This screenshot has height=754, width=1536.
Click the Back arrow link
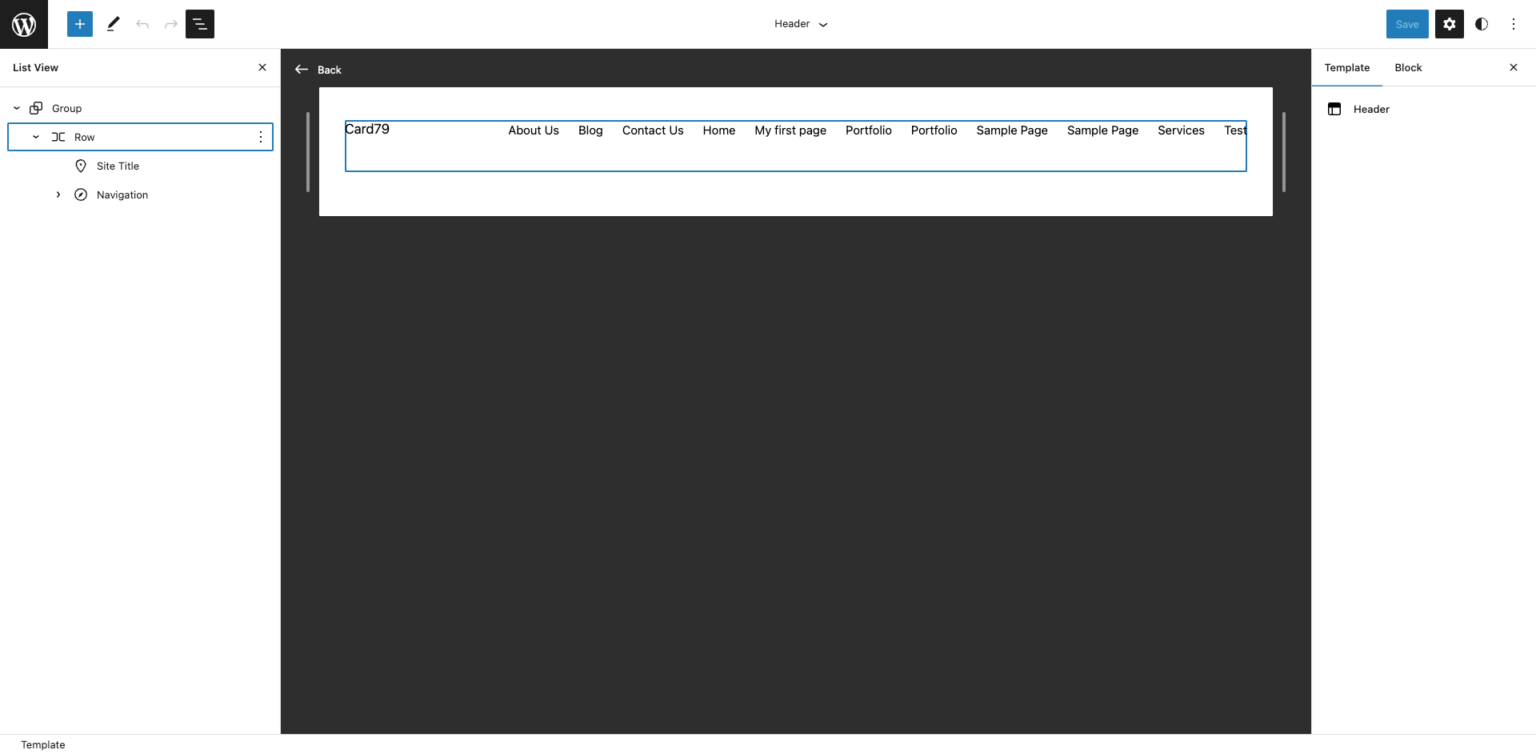tap(318, 70)
